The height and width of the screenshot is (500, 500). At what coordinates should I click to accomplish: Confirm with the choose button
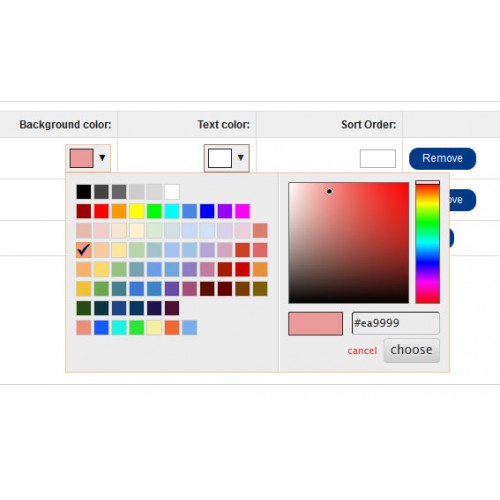click(x=412, y=350)
